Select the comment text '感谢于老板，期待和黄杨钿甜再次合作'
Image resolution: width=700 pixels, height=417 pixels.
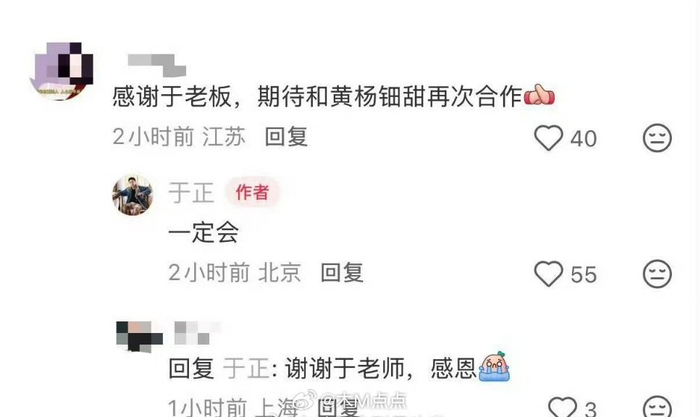[x=317, y=96]
